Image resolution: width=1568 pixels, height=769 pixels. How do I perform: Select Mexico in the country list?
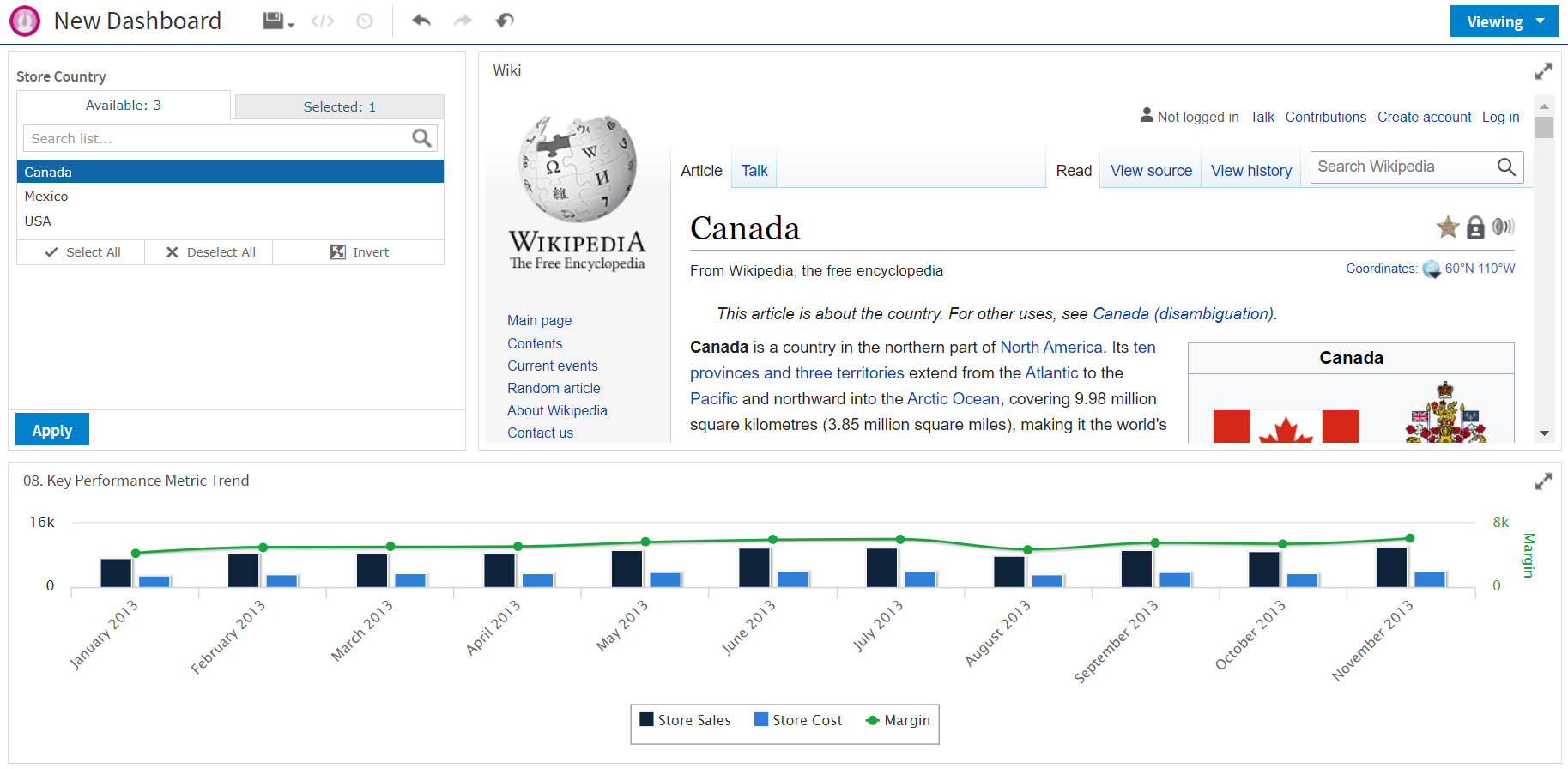click(230, 196)
